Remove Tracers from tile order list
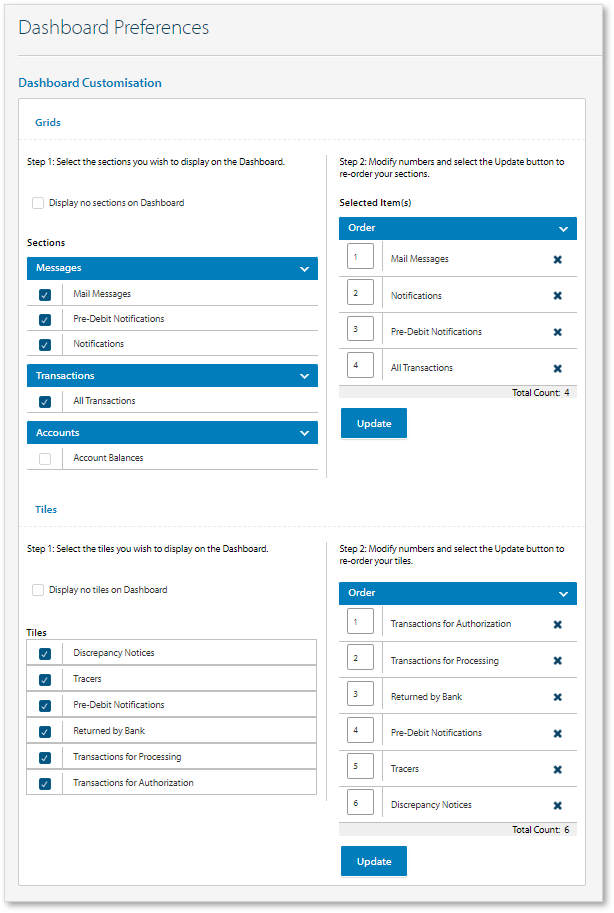The image size is (614, 913). tap(557, 769)
